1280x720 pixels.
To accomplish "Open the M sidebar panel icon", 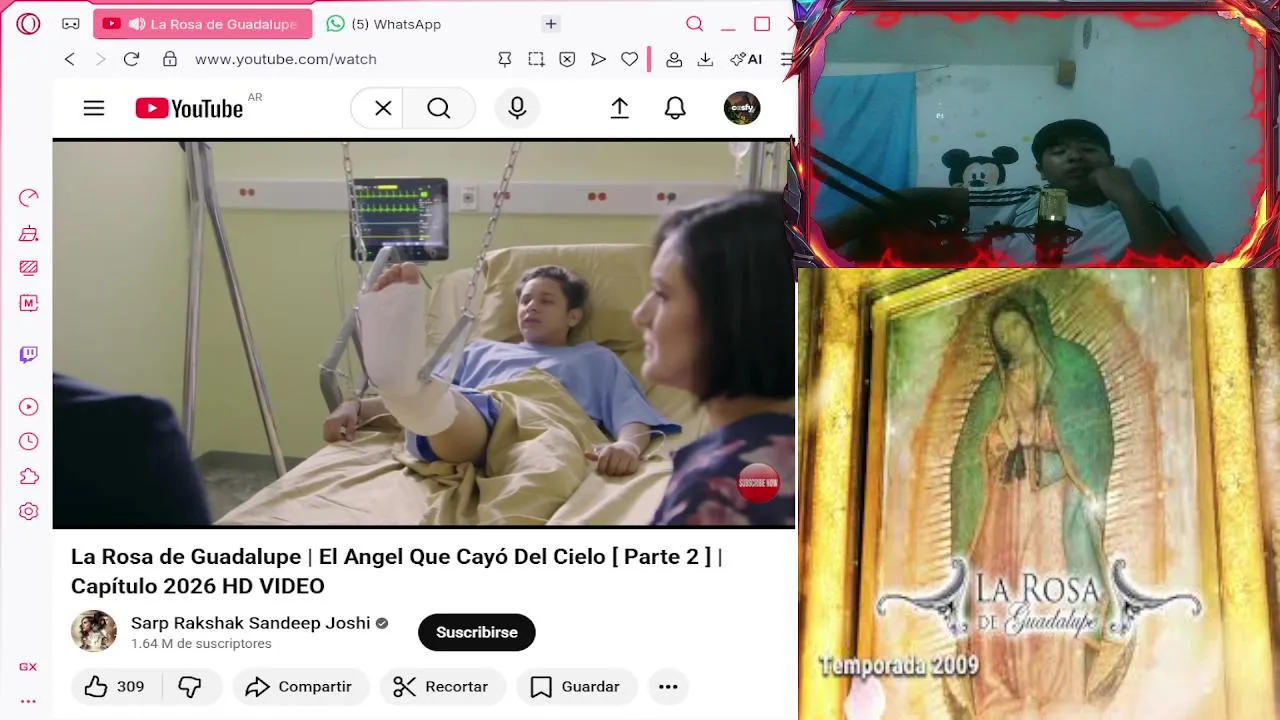I will [28, 303].
